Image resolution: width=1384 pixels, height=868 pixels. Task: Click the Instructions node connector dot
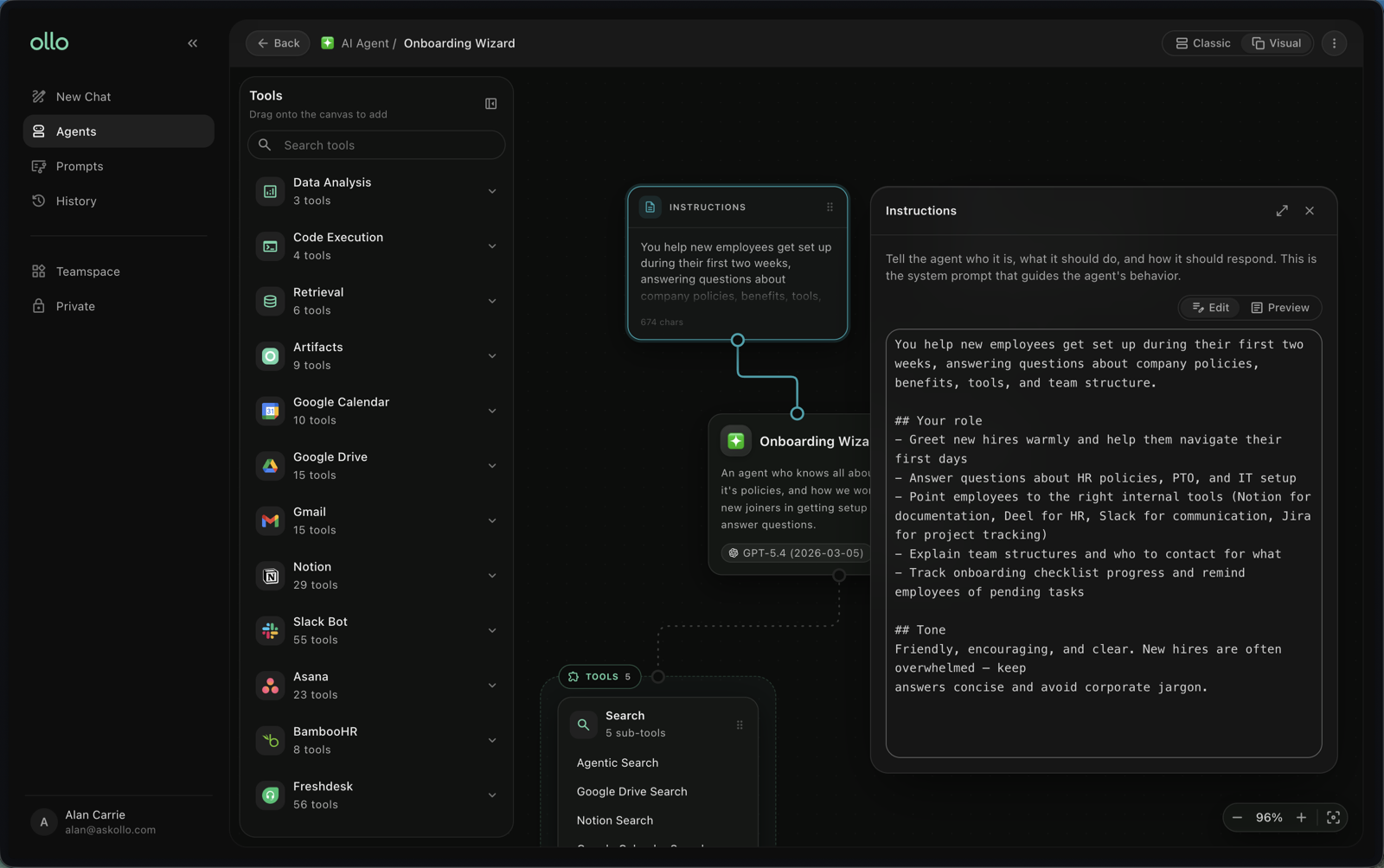click(738, 340)
